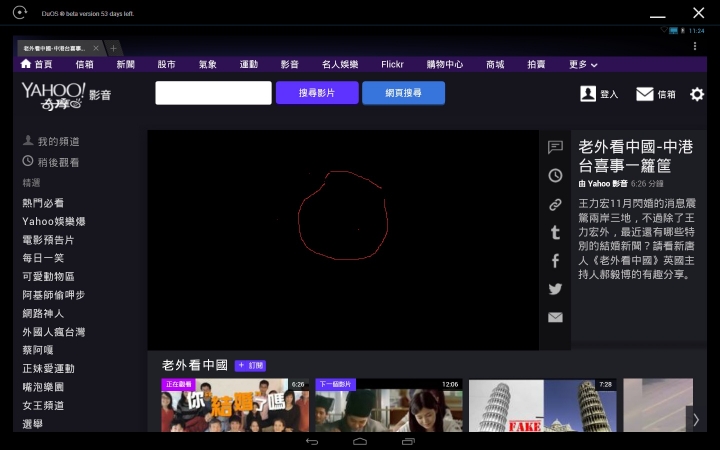
Task: Open 拍賣 in the nav bar
Action: tap(536, 64)
